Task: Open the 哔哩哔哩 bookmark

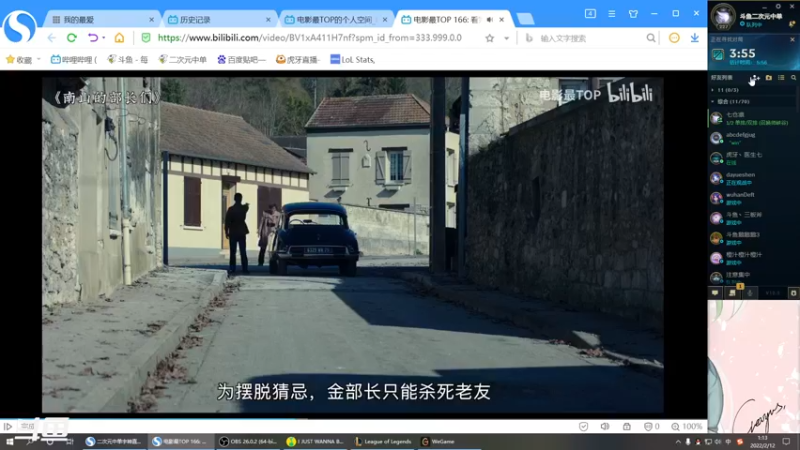Action: point(73,60)
